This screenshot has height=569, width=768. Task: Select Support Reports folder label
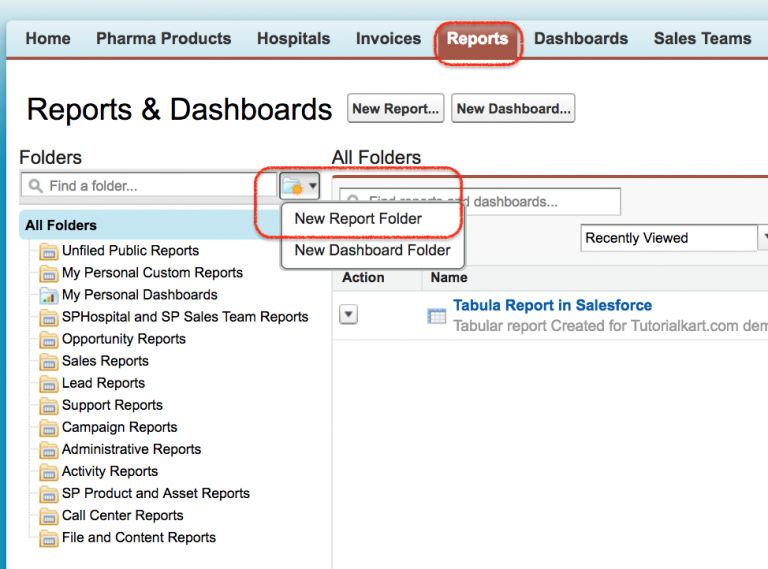pyautogui.click(x=112, y=405)
